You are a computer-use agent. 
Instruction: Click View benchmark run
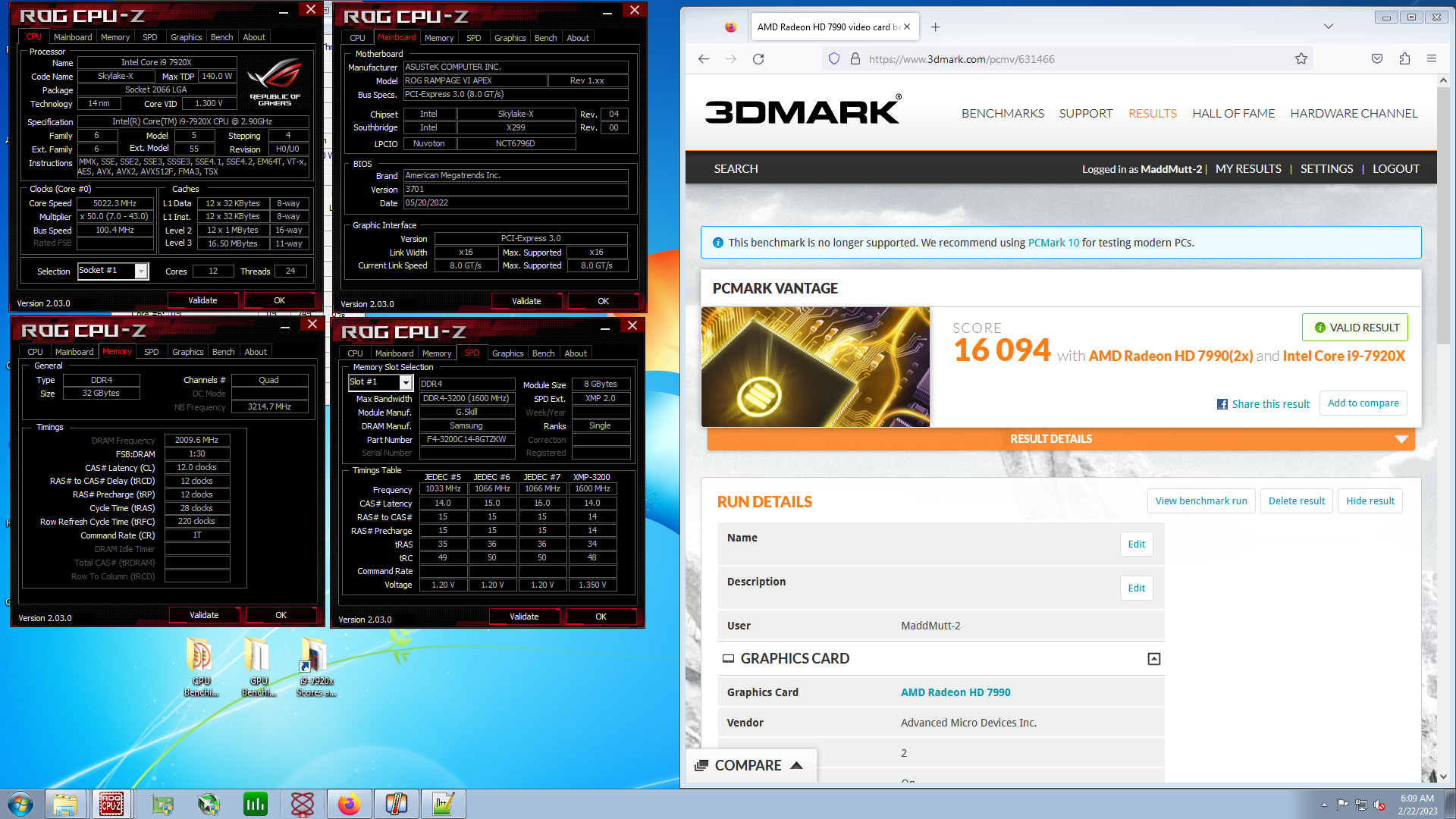coord(1201,501)
